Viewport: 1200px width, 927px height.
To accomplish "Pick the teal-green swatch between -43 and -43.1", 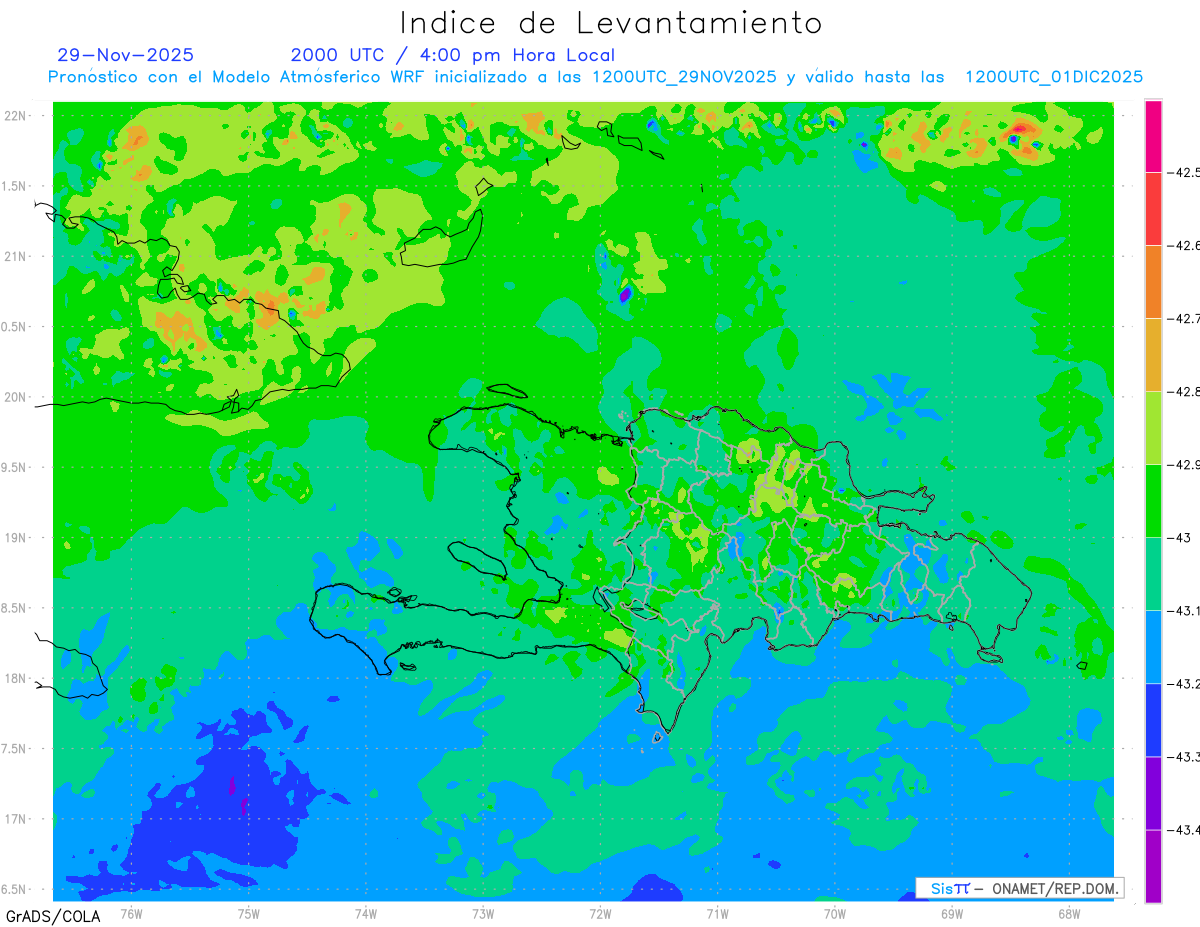I will click(1153, 574).
